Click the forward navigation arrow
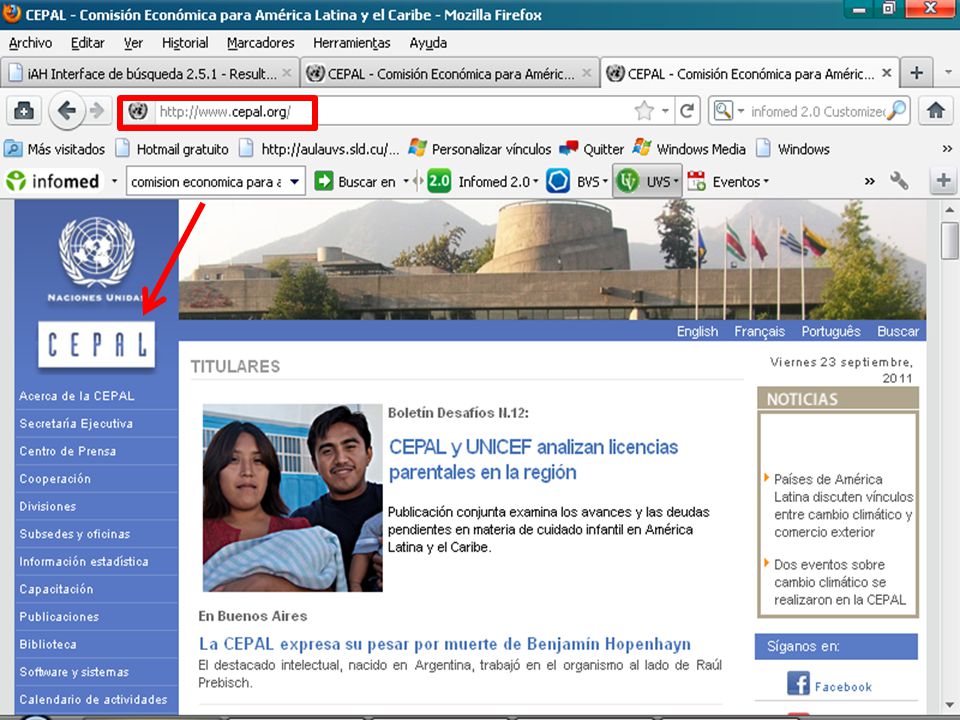Viewport: 960px width, 720px height. pos(97,111)
